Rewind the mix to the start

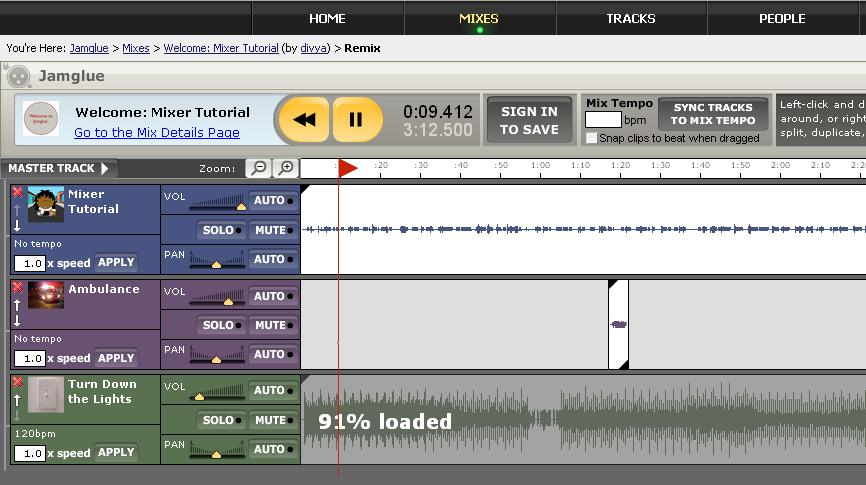[x=304, y=119]
